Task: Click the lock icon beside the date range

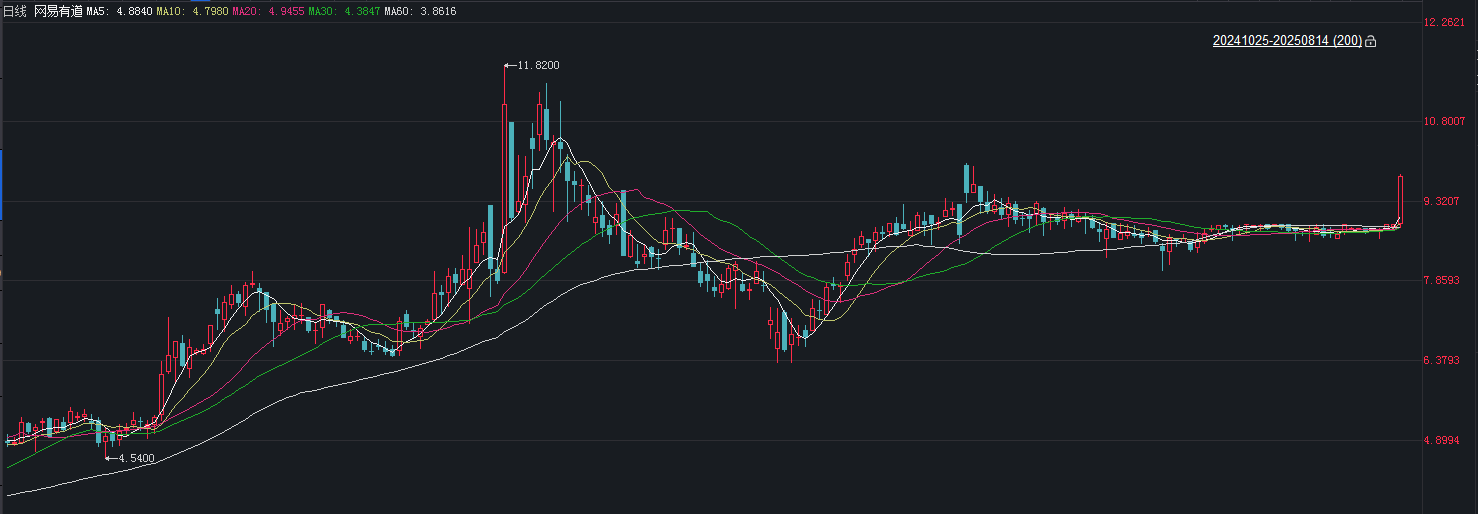Action: [x=1371, y=41]
